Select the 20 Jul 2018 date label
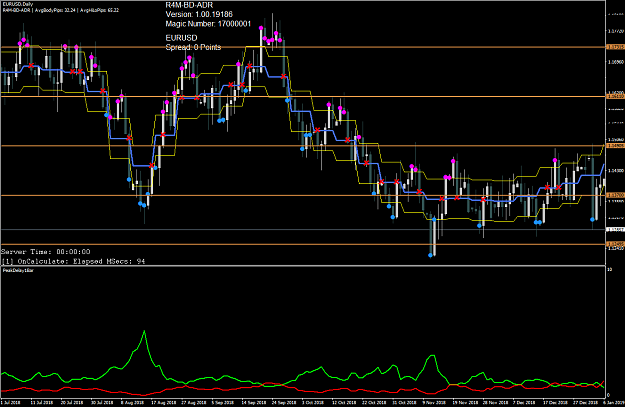The height and width of the screenshot is (407, 625). 72,403
